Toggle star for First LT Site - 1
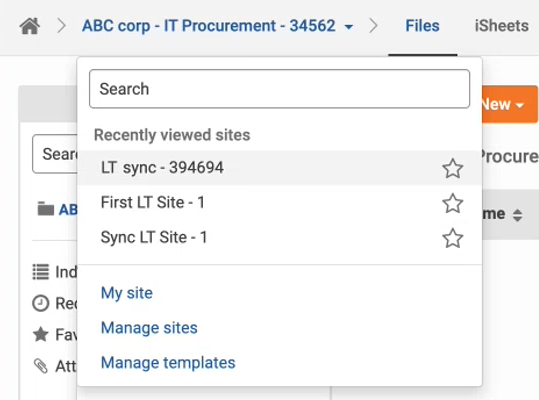The height and width of the screenshot is (400, 539). pyautogui.click(x=452, y=203)
